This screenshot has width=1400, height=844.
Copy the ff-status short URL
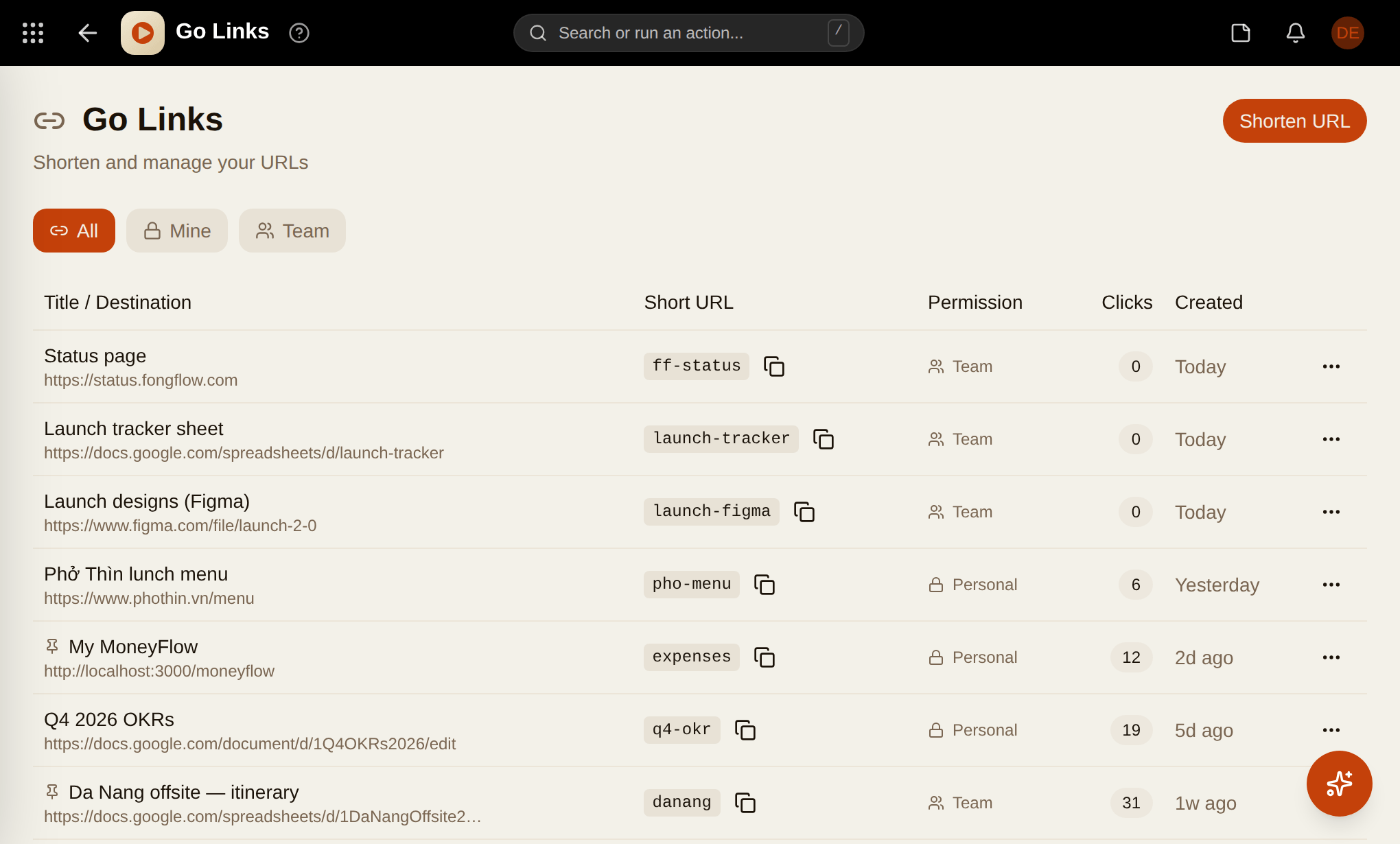click(774, 366)
